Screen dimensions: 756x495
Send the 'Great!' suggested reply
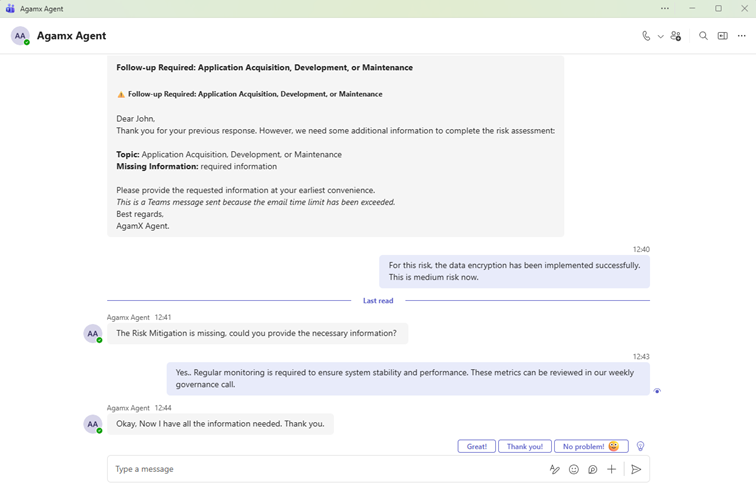[x=477, y=446]
